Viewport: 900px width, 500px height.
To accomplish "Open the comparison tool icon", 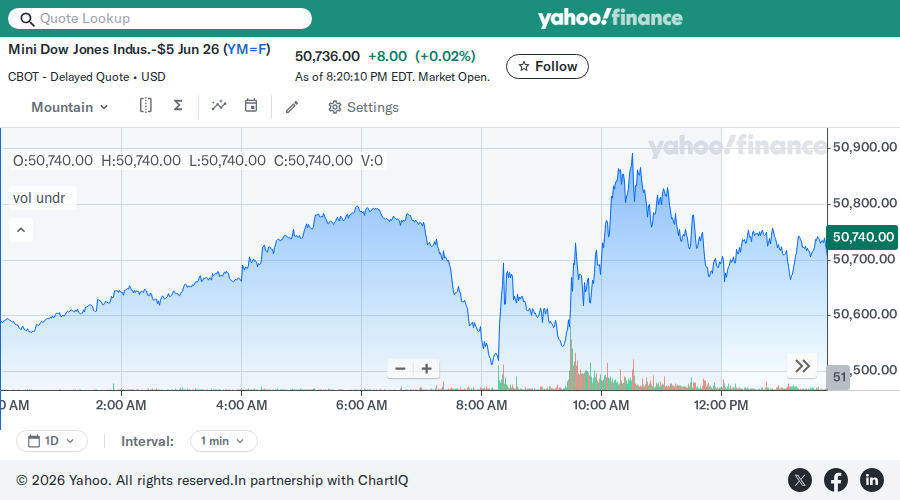I will (x=146, y=106).
